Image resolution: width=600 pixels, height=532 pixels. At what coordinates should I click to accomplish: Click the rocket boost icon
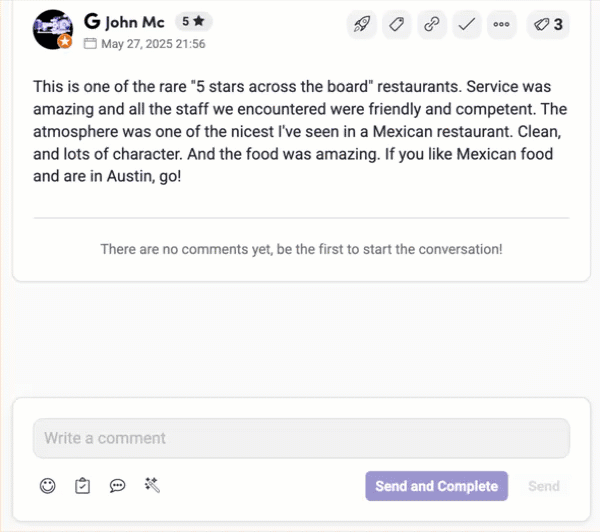[361, 24]
